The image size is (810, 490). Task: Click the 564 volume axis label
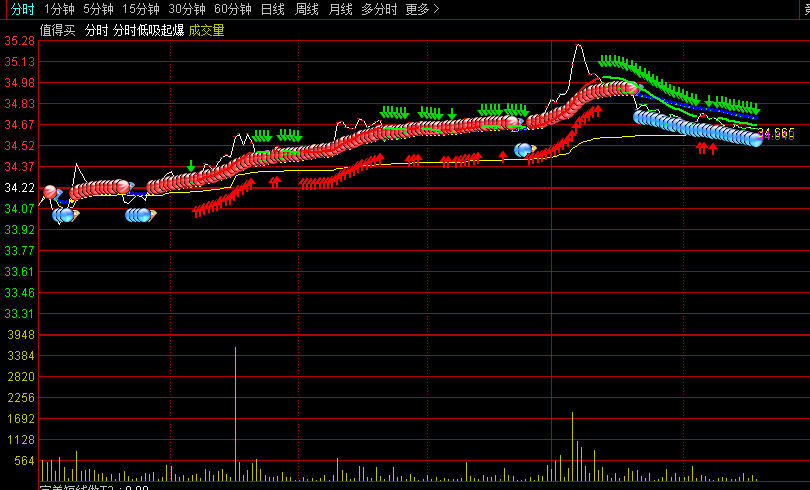[x=25, y=461]
